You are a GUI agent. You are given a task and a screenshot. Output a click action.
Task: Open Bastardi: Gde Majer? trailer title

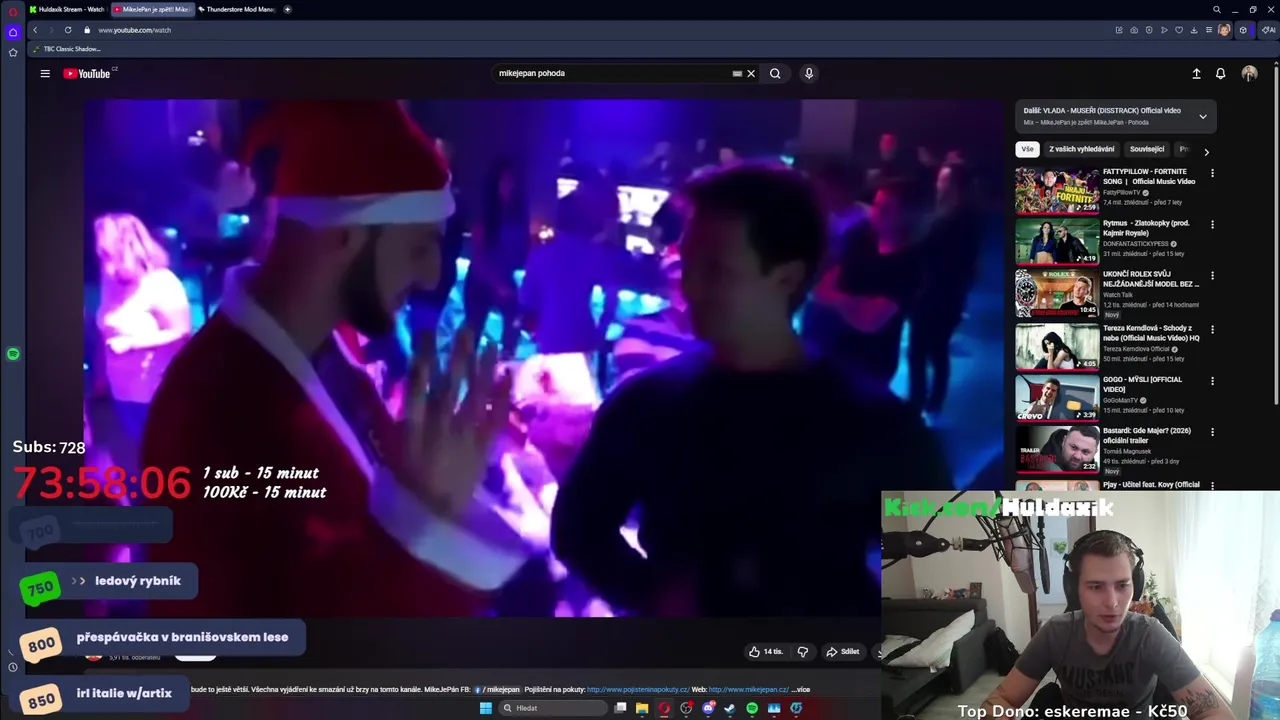pos(1147,435)
